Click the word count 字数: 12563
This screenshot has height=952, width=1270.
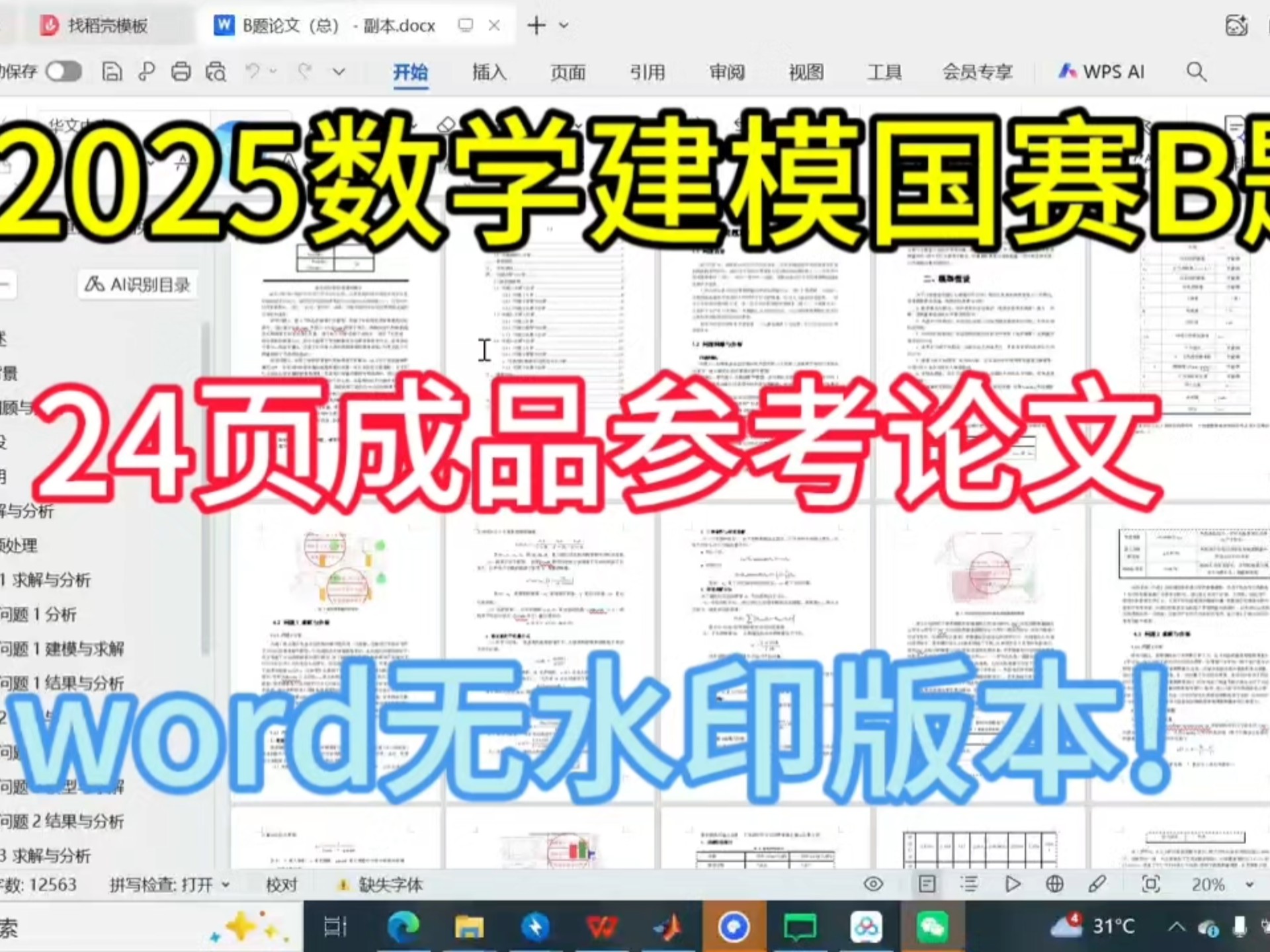pyautogui.click(x=38, y=885)
